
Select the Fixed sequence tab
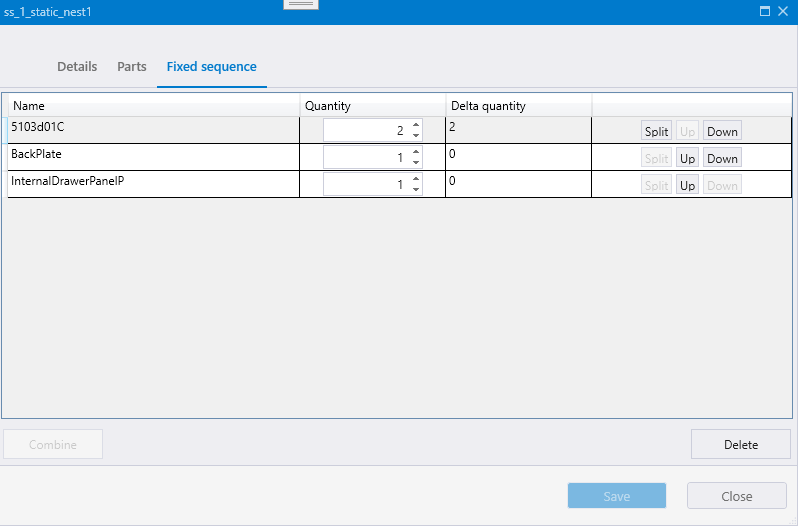coord(211,67)
